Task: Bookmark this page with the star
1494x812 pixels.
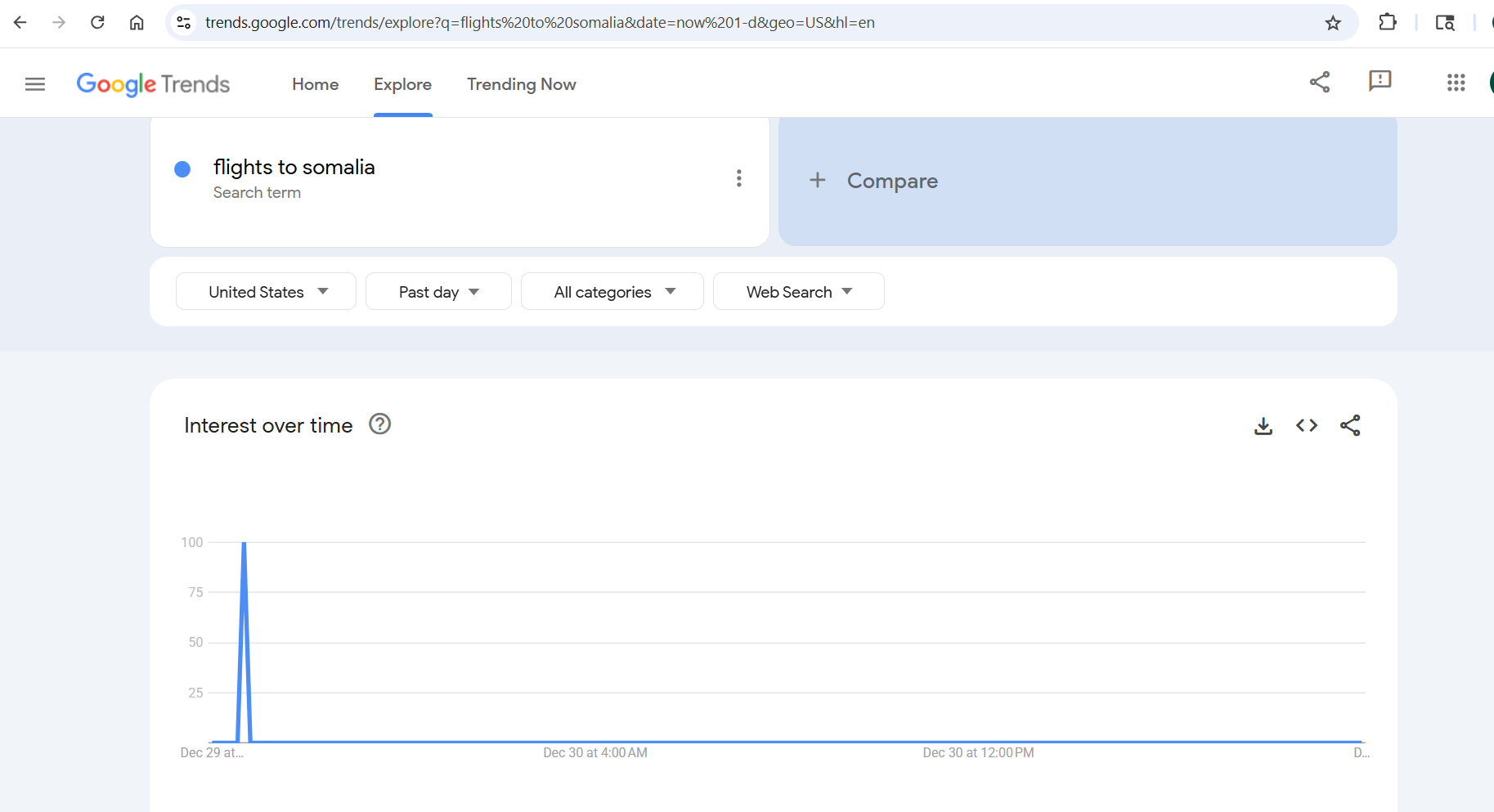Action: click(x=1333, y=23)
